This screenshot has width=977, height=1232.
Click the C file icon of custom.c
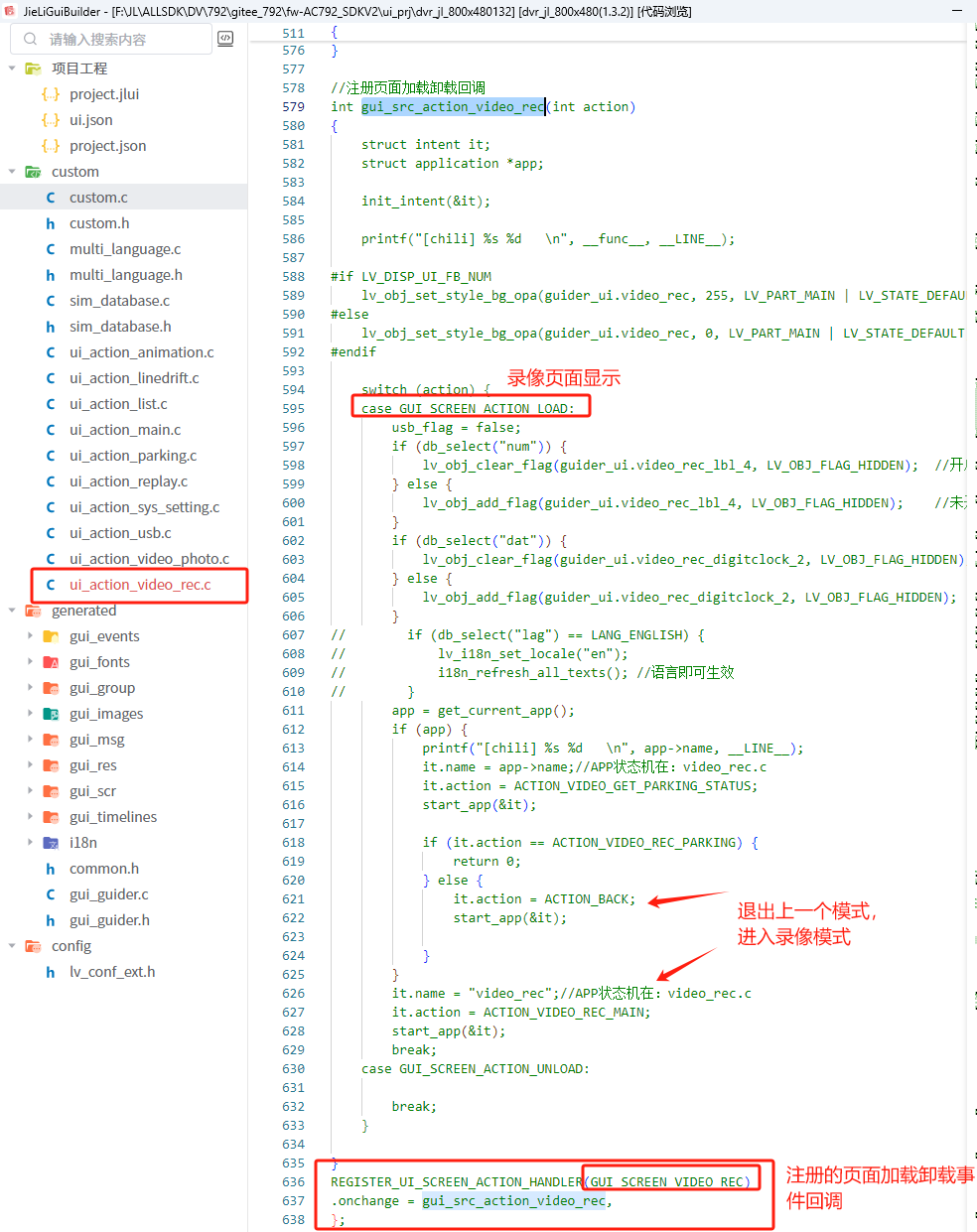(x=51, y=198)
